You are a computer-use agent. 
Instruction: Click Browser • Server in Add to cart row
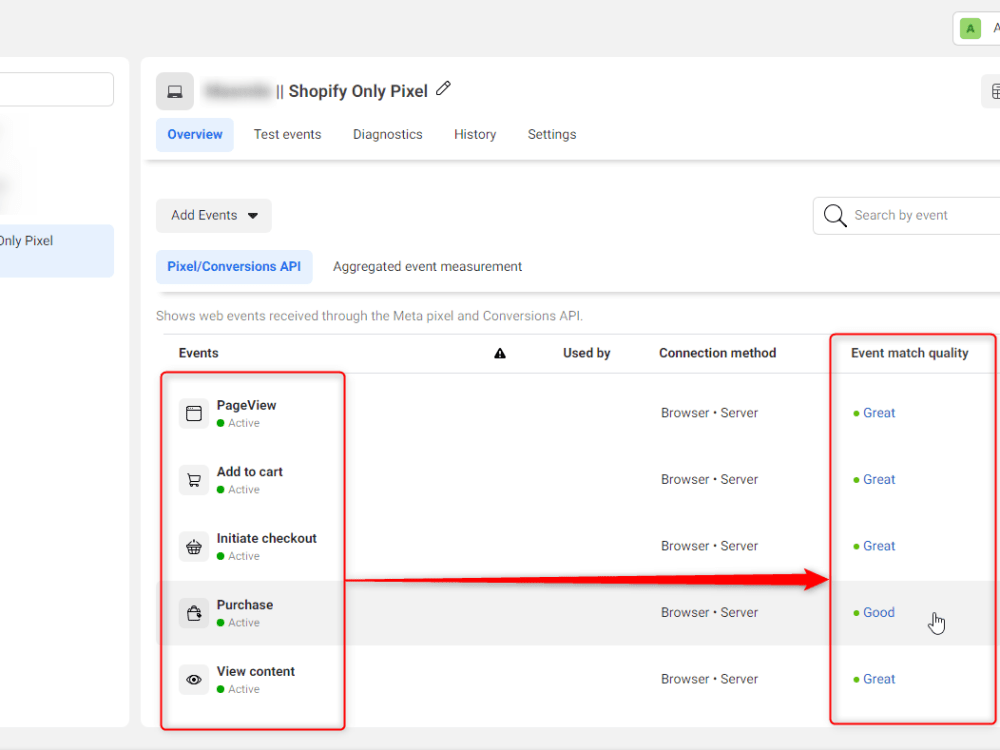(x=709, y=480)
